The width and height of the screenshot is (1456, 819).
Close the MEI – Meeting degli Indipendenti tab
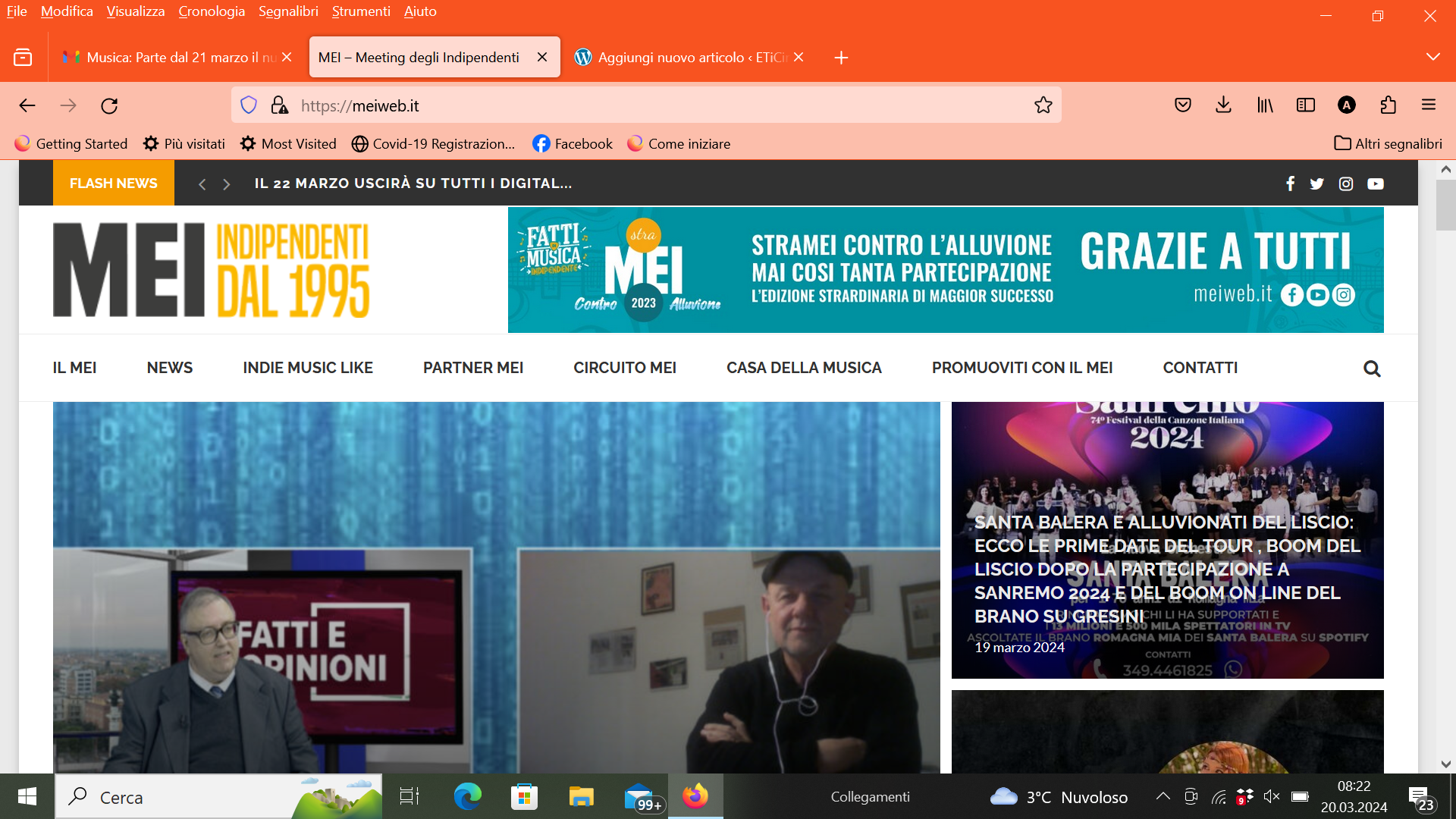pyautogui.click(x=542, y=58)
